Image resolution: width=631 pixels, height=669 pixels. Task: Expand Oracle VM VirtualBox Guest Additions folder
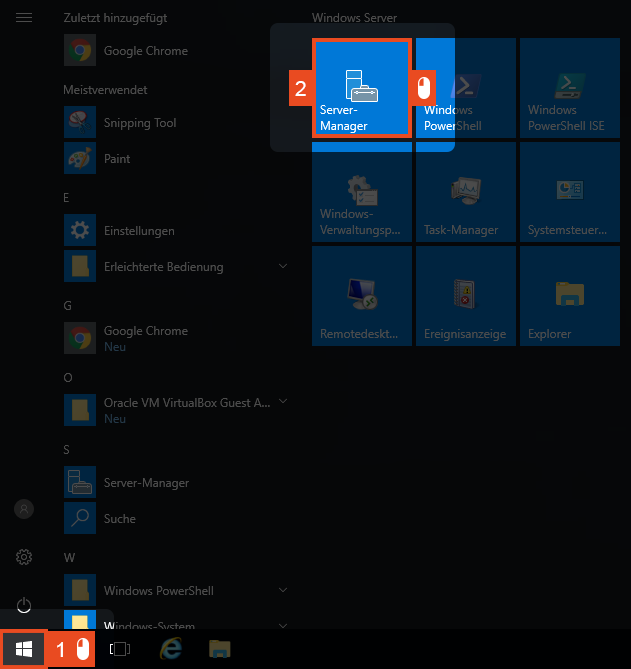tap(283, 402)
